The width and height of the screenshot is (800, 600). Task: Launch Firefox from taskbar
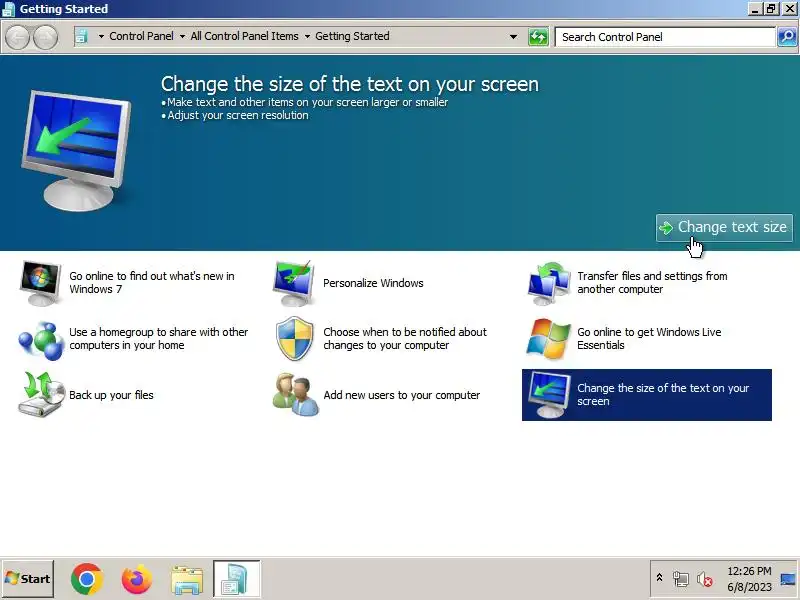click(137, 579)
